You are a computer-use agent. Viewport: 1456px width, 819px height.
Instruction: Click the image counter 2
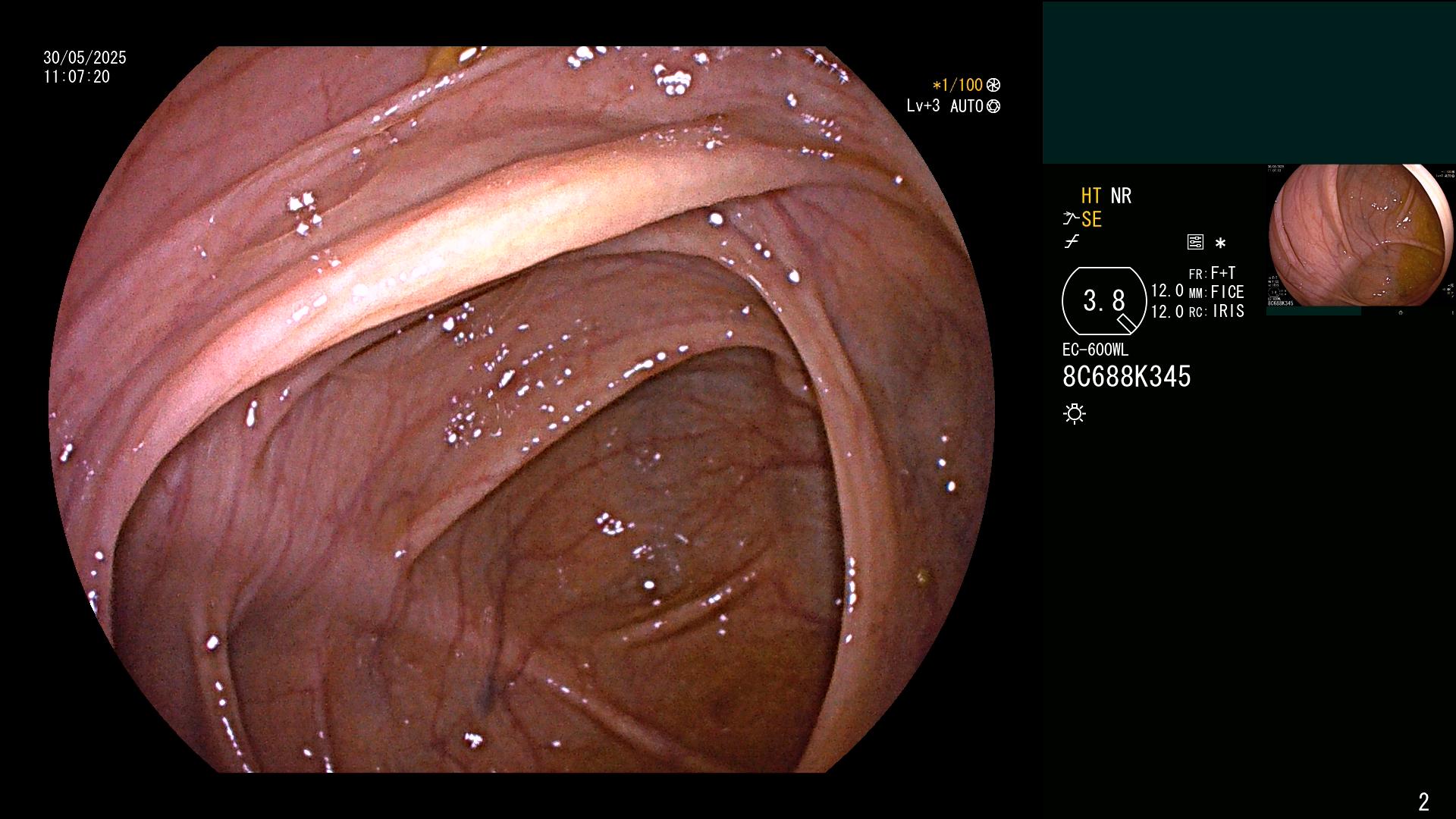(1423, 802)
